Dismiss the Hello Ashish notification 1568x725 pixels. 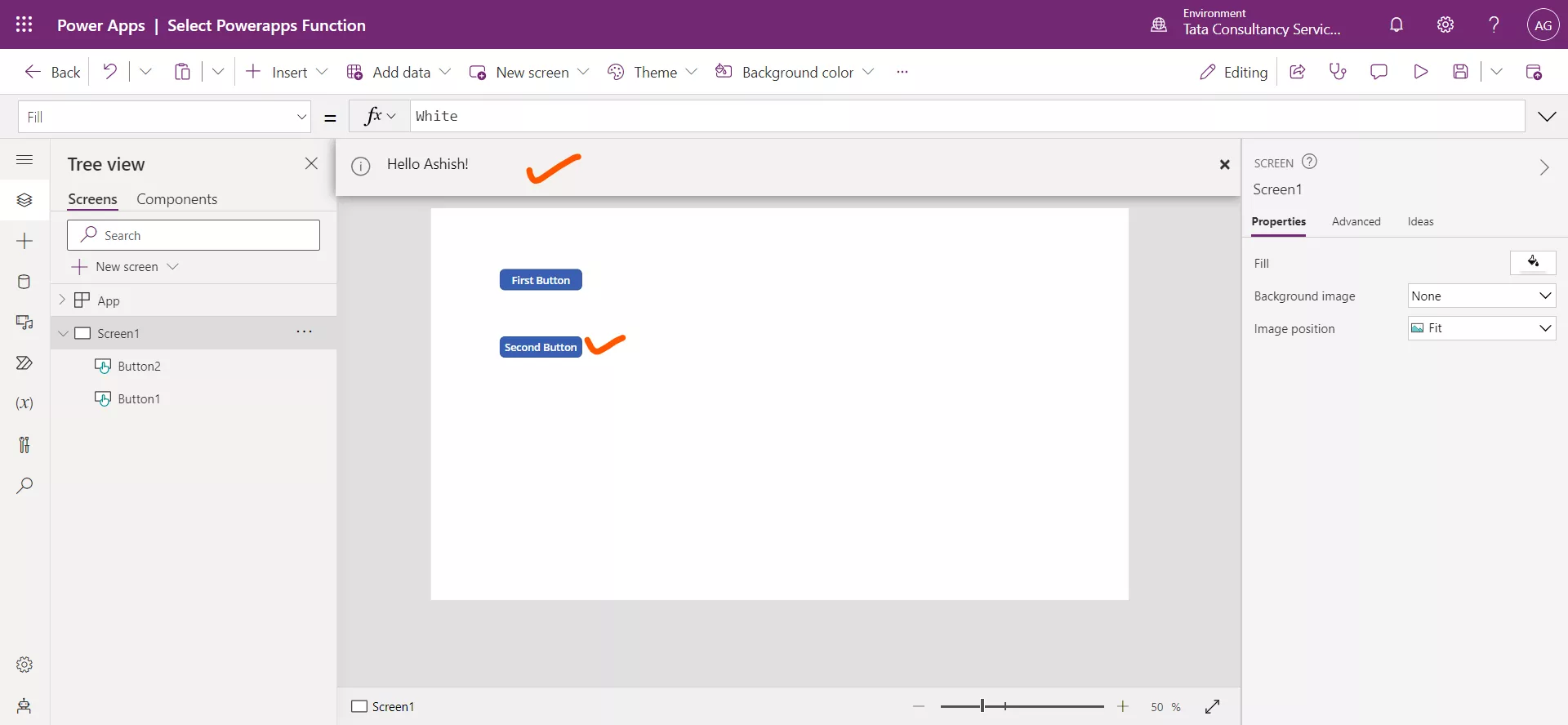click(1224, 165)
